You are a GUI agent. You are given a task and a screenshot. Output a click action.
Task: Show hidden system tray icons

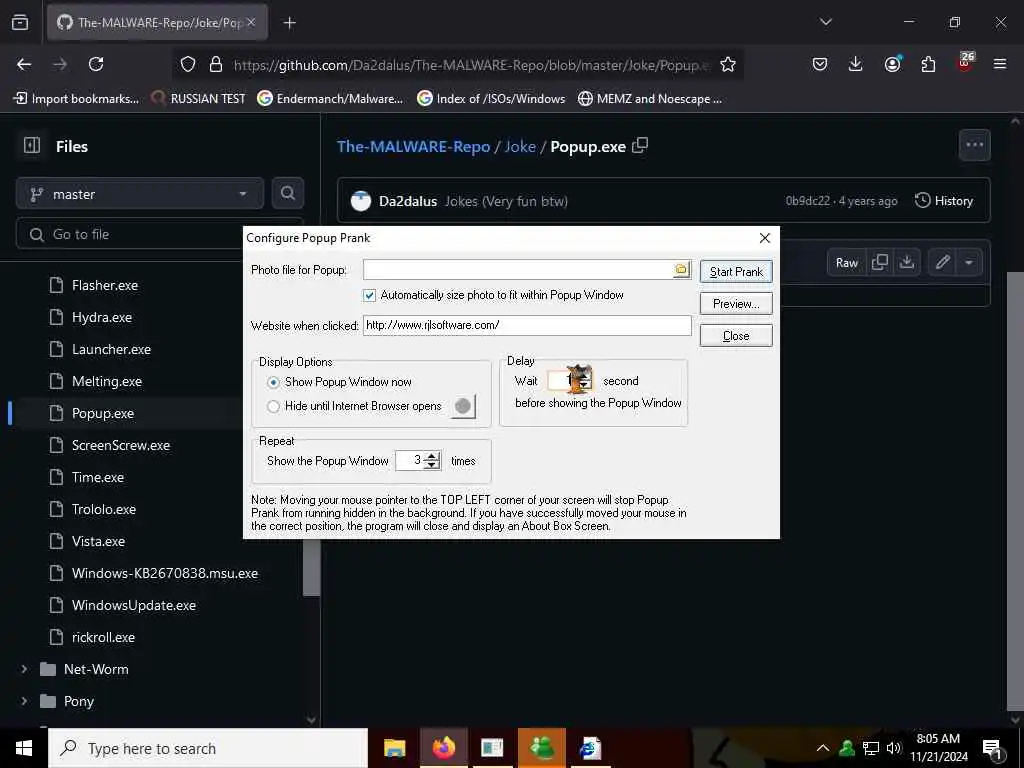823,748
